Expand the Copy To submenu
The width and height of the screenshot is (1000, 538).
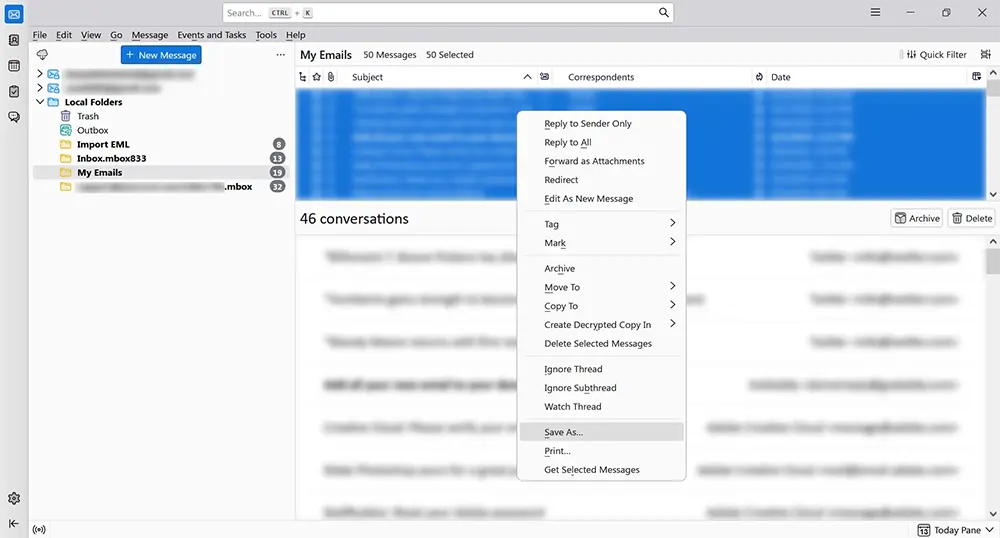pyautogui.click(x=601, y=306)
